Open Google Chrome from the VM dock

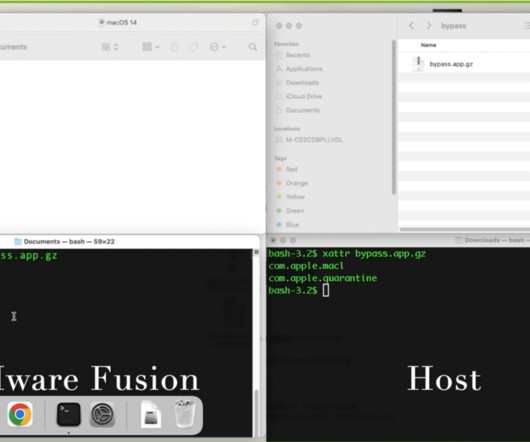(x=20, y=414)
